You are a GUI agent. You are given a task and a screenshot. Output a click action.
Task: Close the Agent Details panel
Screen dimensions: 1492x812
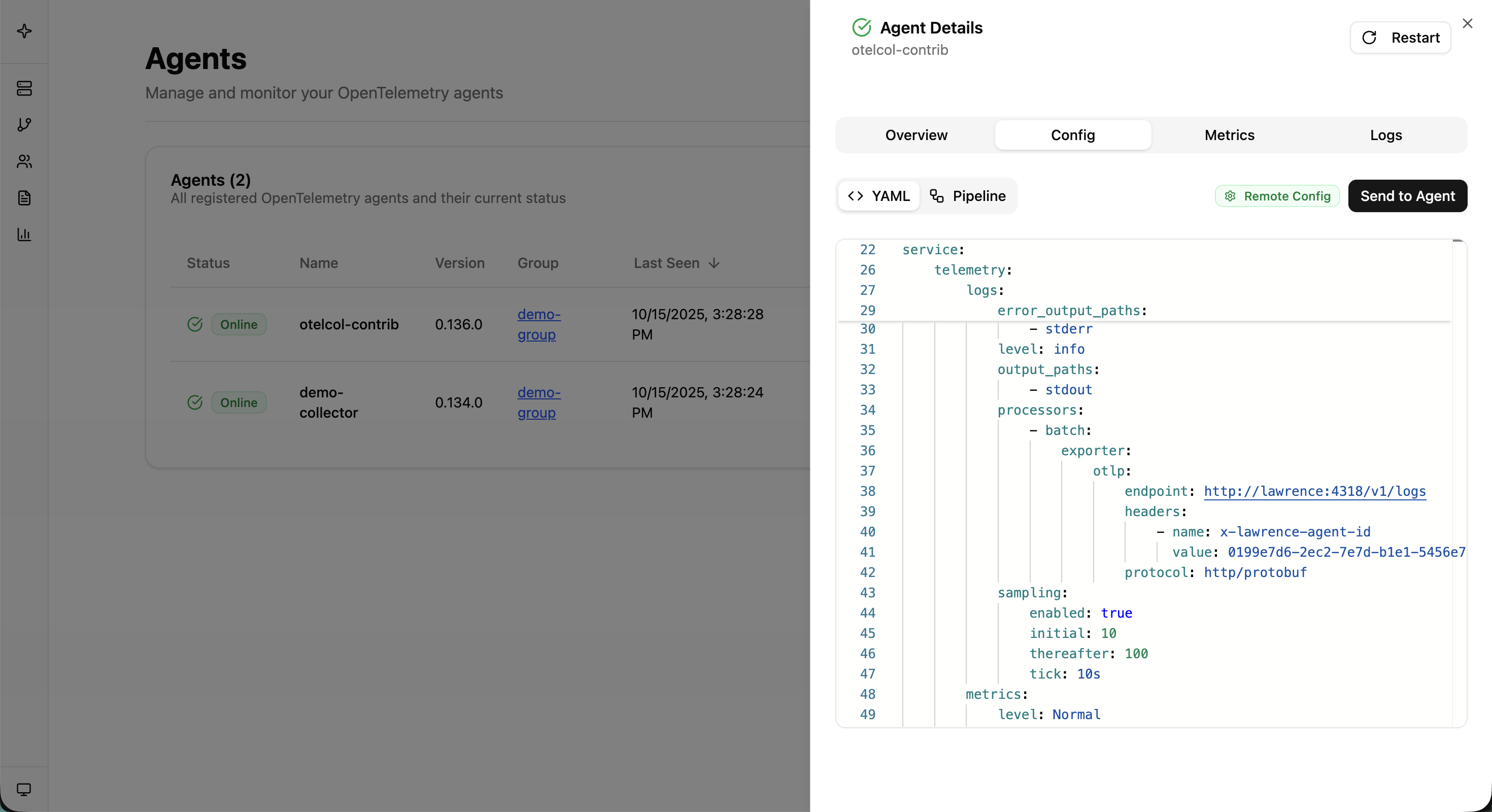(1467, 23)
